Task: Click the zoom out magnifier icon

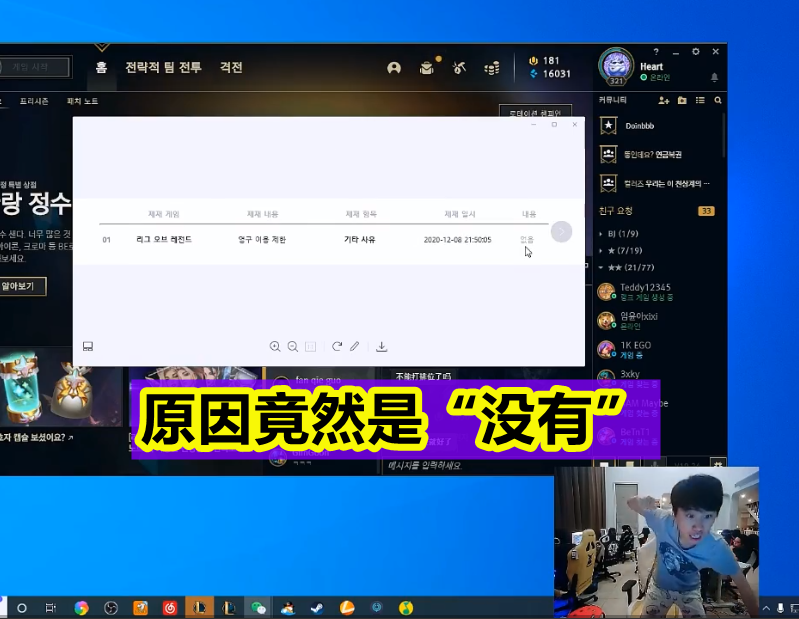Action: click(292, 347)
